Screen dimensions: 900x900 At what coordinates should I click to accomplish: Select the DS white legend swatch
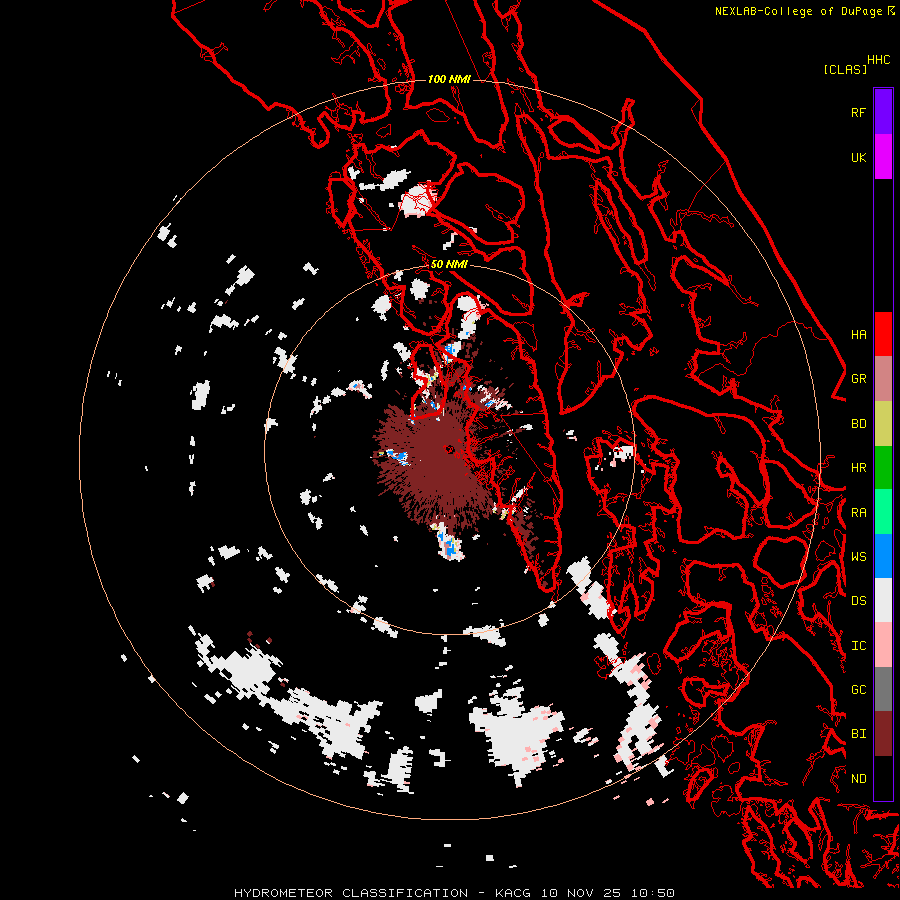pyautogui.click(x=883, y=600)
